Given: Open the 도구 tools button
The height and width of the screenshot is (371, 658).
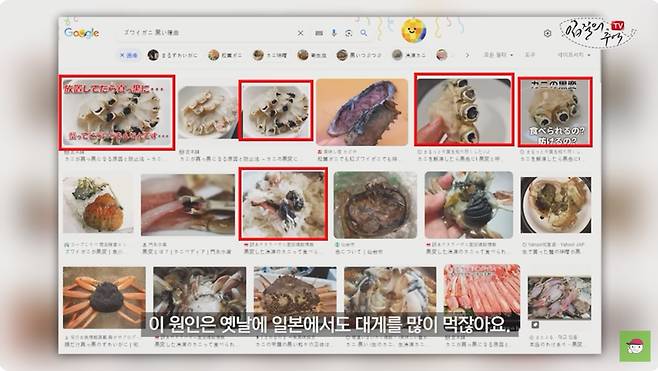Looking at the screenshot, I should [530, 55].
